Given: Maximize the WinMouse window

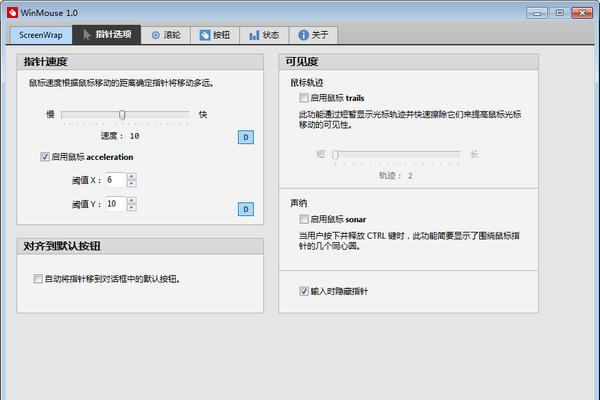Looking at the screenshot, I should (559, 13).
